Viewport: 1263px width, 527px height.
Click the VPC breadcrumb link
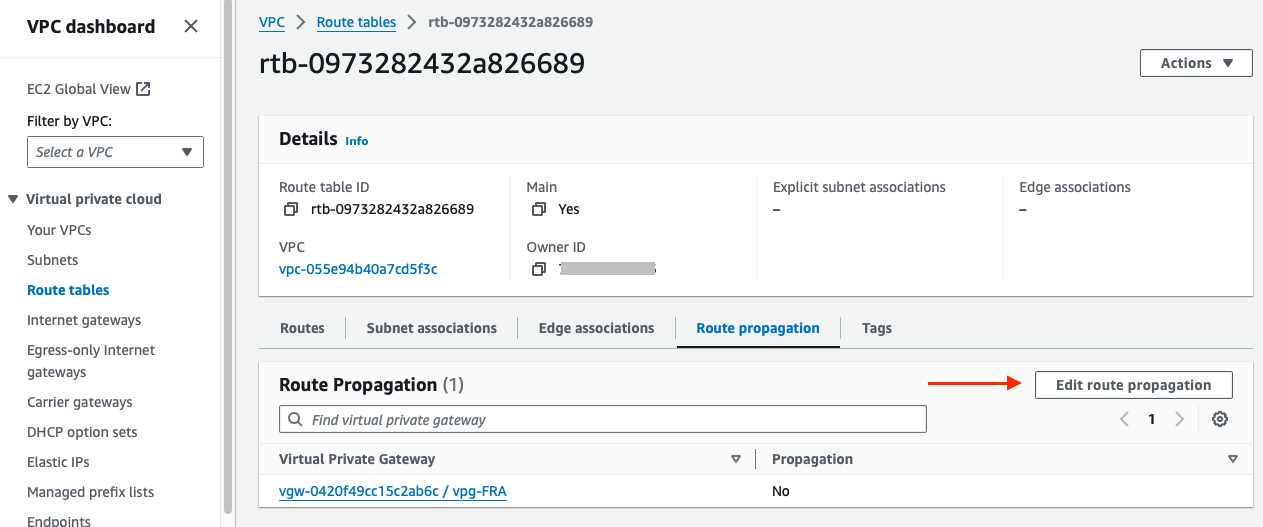271,22
